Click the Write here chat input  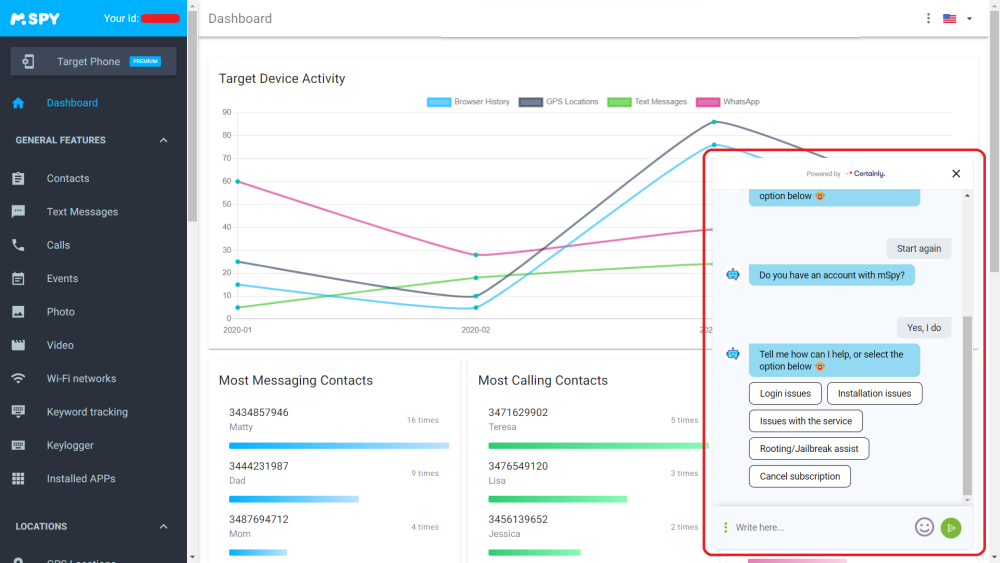821,527
